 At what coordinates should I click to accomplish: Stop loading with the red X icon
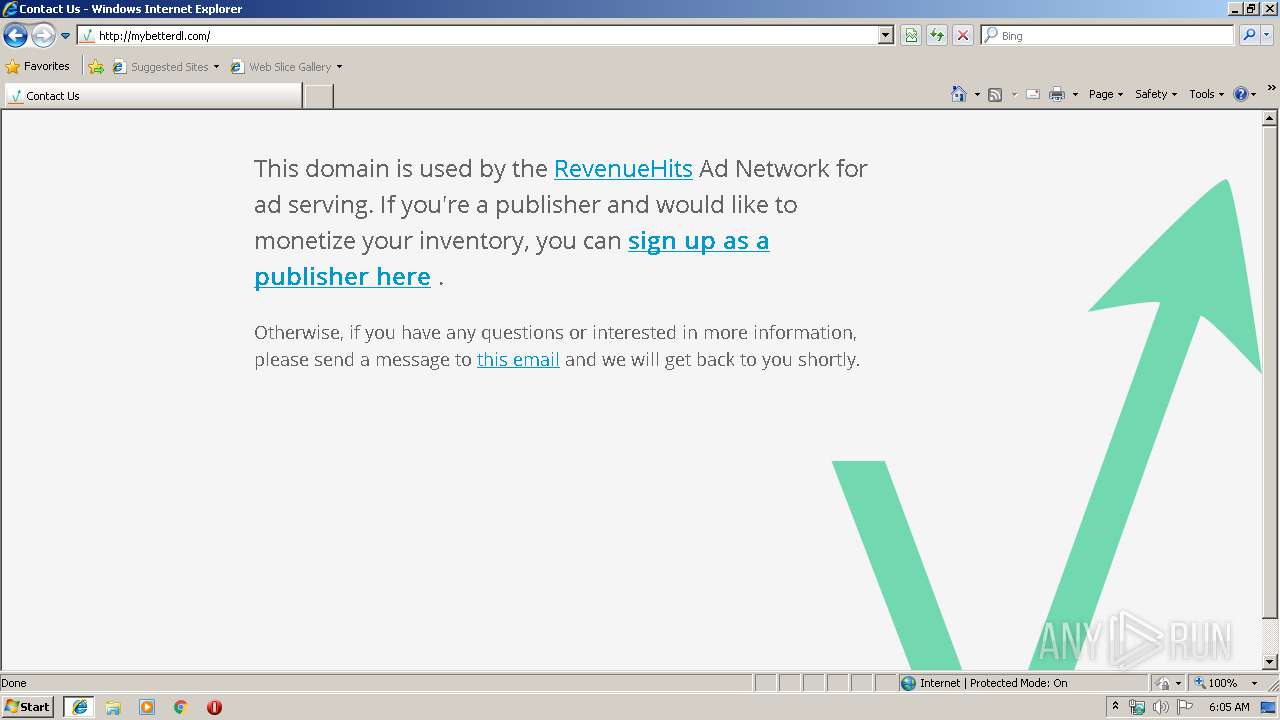tap(963, 36)
